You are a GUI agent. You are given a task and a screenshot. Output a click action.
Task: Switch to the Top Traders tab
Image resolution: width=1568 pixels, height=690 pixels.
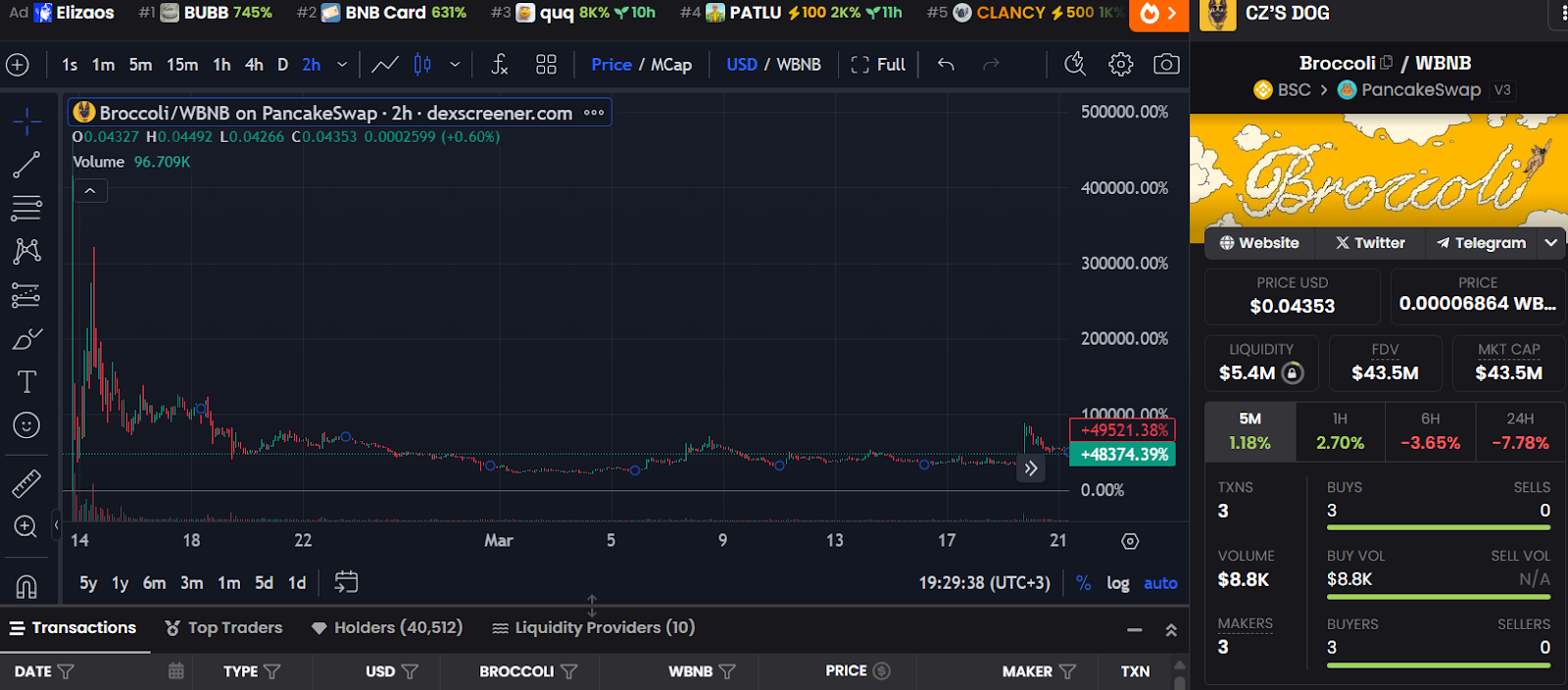click(223, 627)
